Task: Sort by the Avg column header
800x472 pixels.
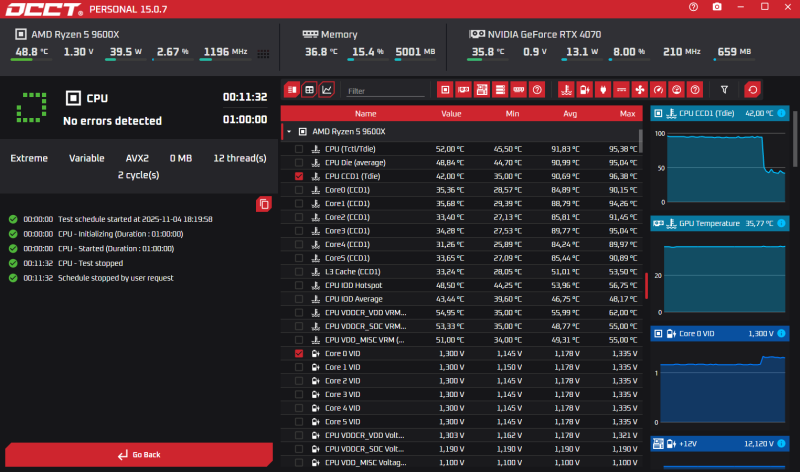Action: 570,114
